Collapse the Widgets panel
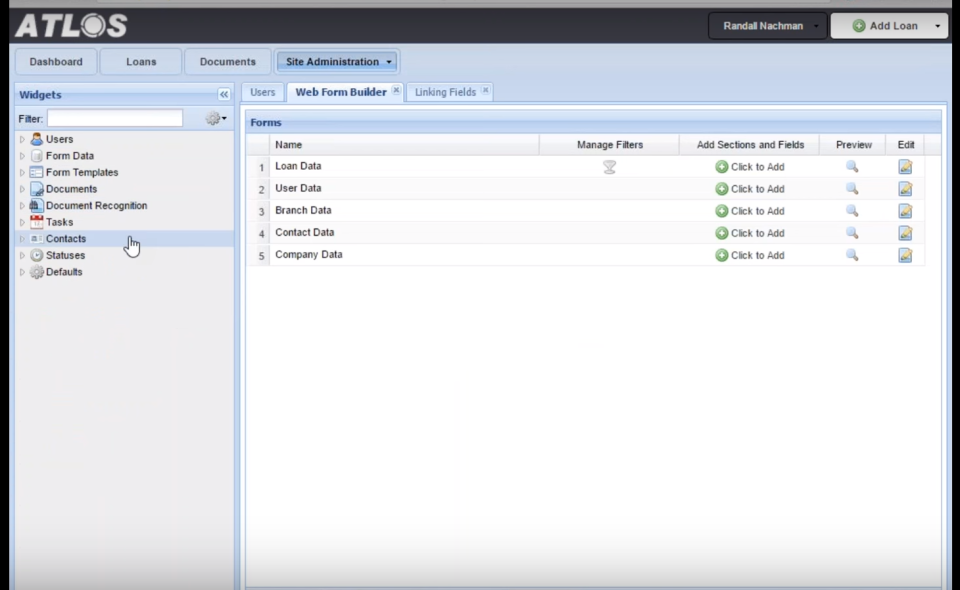Image resolution: width=960 pixels, height=590 pixels. pyautogui.click(x=224, y=95)
